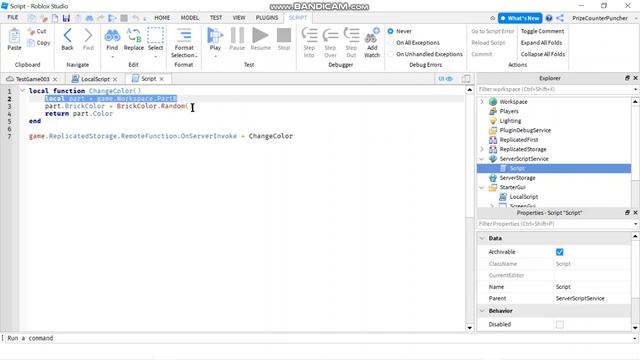
Task: Switch to the MODEL ribbon tab
Action: (190, 18)
